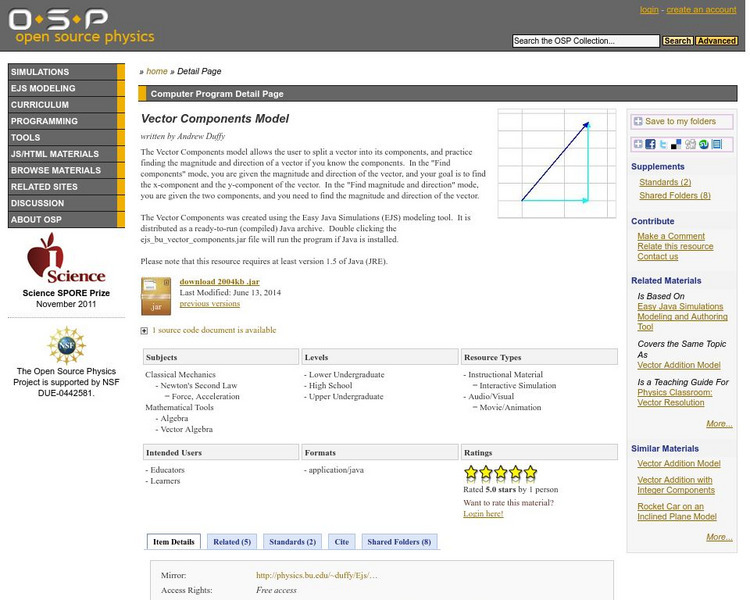Open the Cite tab

[x=342, y=542]
